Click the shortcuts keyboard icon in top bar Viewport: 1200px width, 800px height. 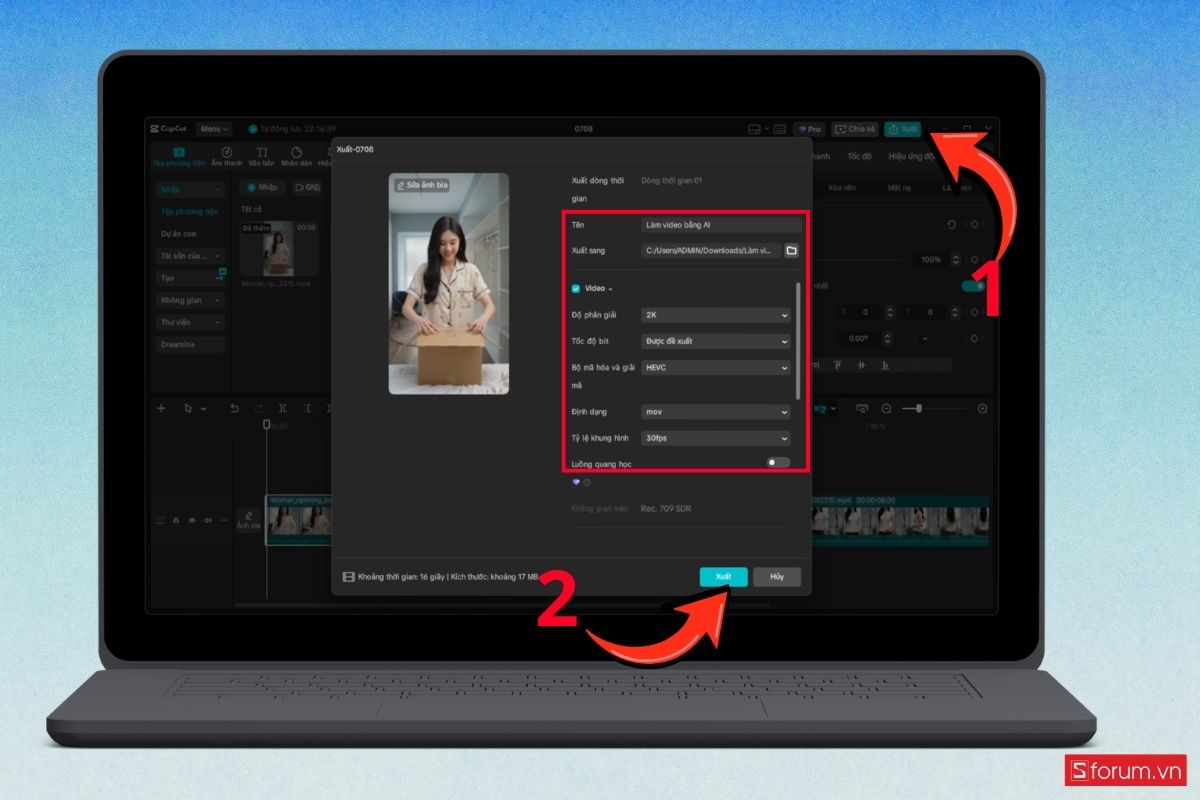(780, 129)
